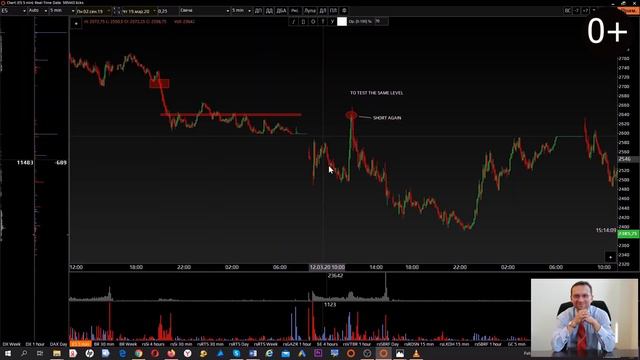The height and width of the screenshot is (360, 640).
Task: Switch to the BR Week tab
Action: 128,344
